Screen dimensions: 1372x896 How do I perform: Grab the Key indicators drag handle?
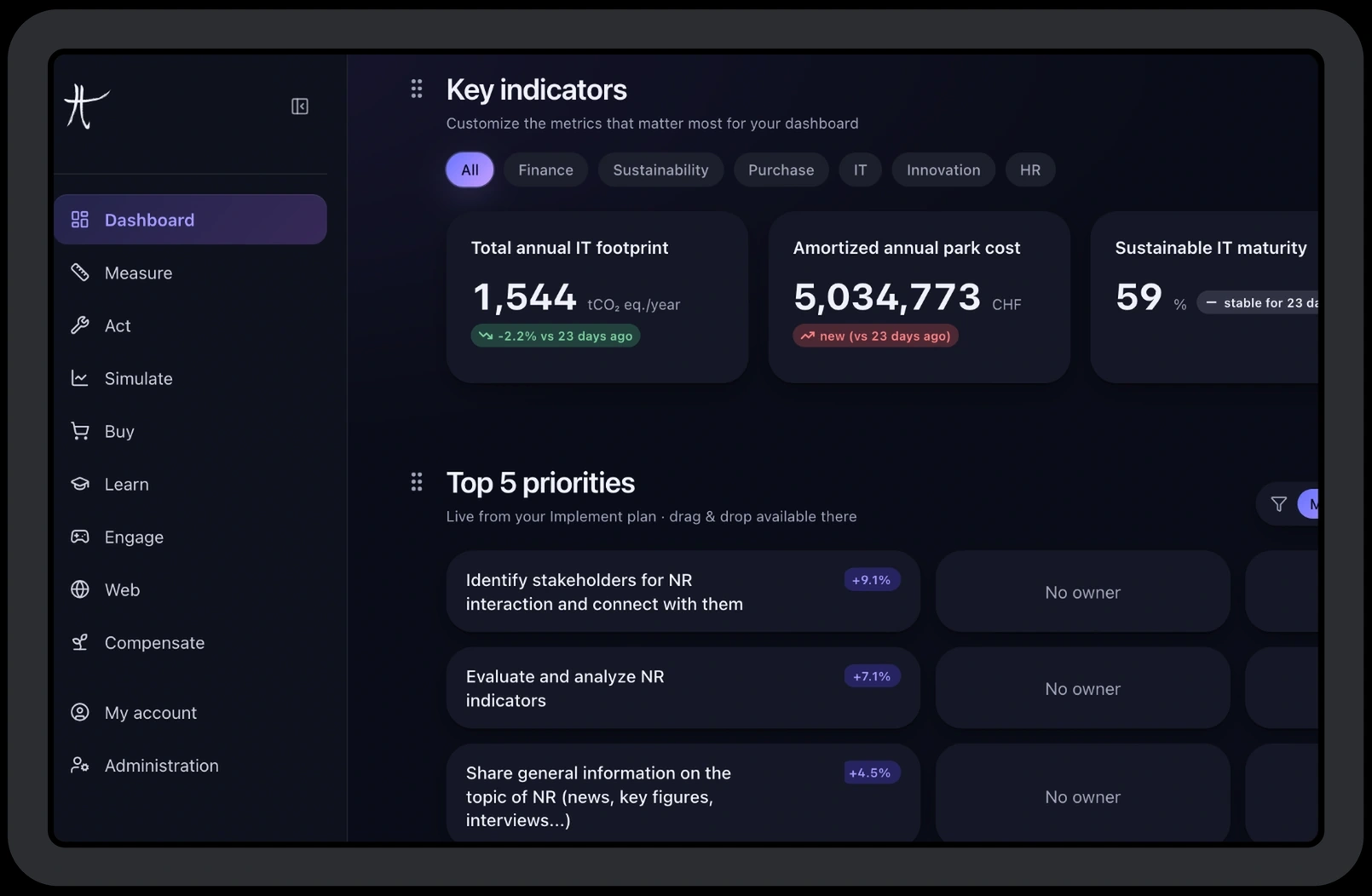[x=417, y=89]
